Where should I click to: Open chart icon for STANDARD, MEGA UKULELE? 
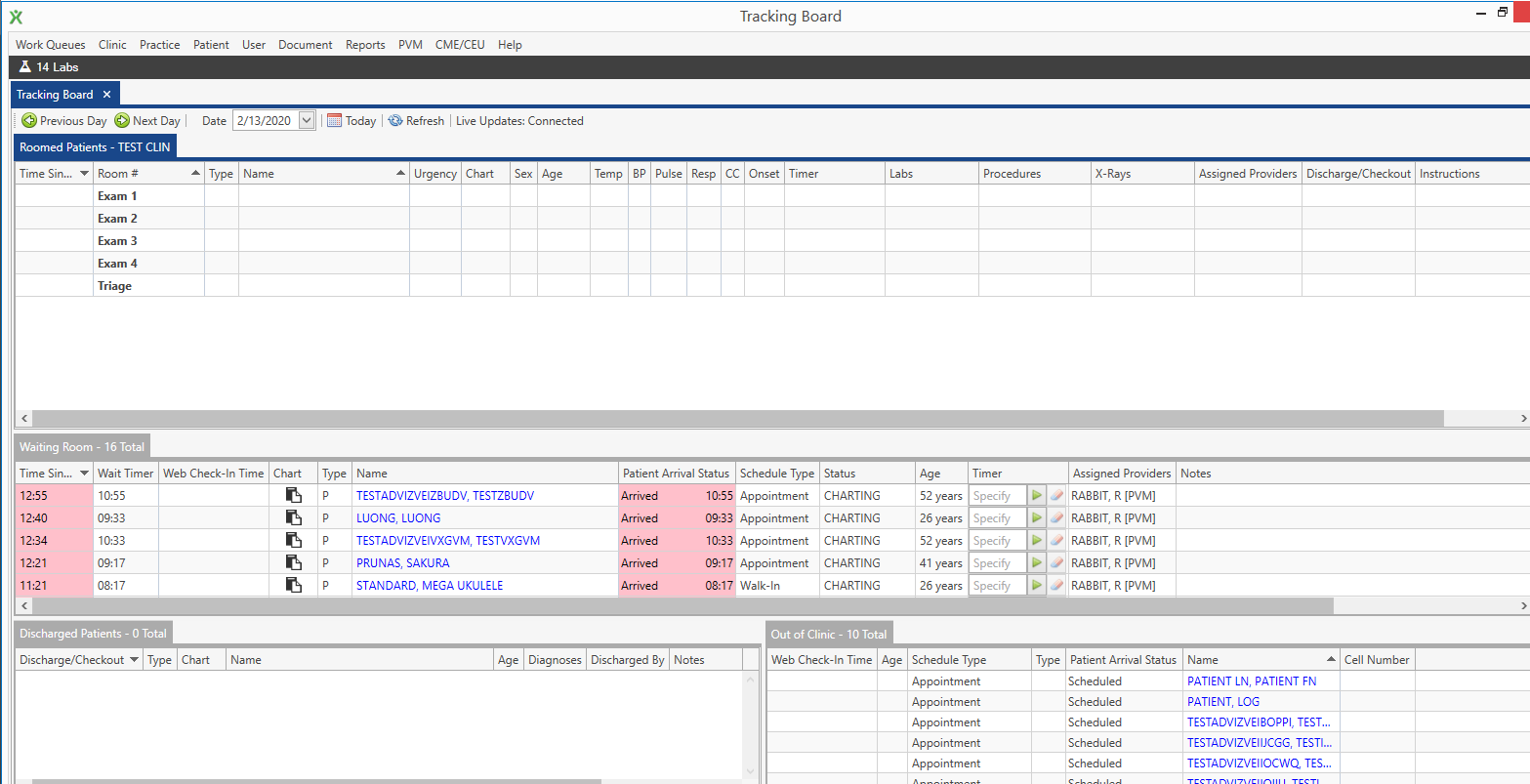tap(293, 586)
